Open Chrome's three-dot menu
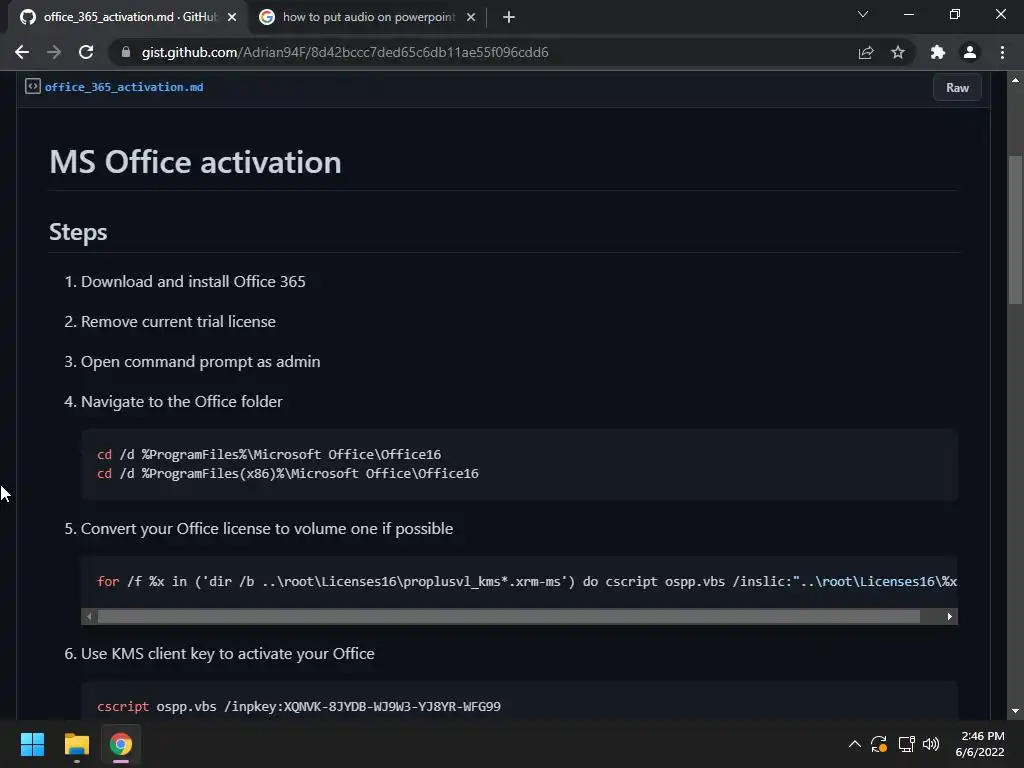Screen dimensions: 1024x768 tap(1002, 52)
